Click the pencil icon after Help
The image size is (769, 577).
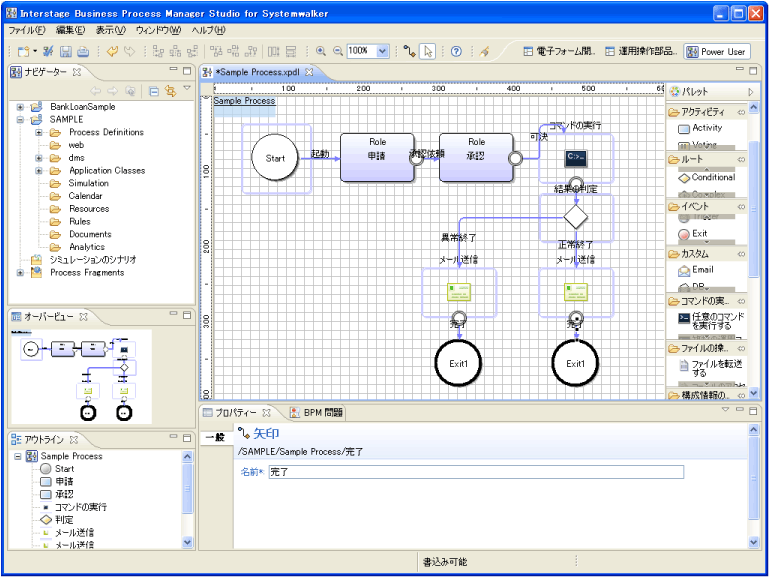point(485,51)
